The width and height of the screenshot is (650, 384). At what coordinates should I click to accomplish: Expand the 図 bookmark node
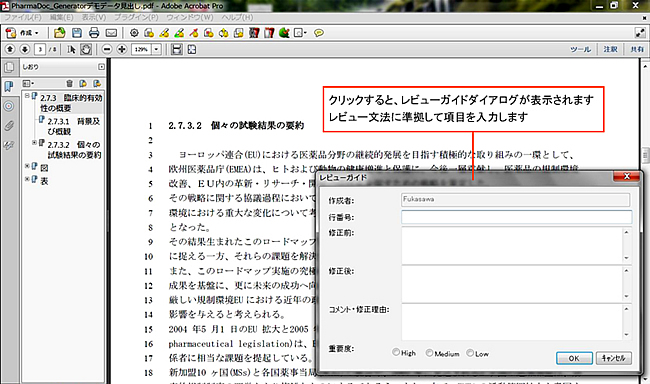(27, 166)
